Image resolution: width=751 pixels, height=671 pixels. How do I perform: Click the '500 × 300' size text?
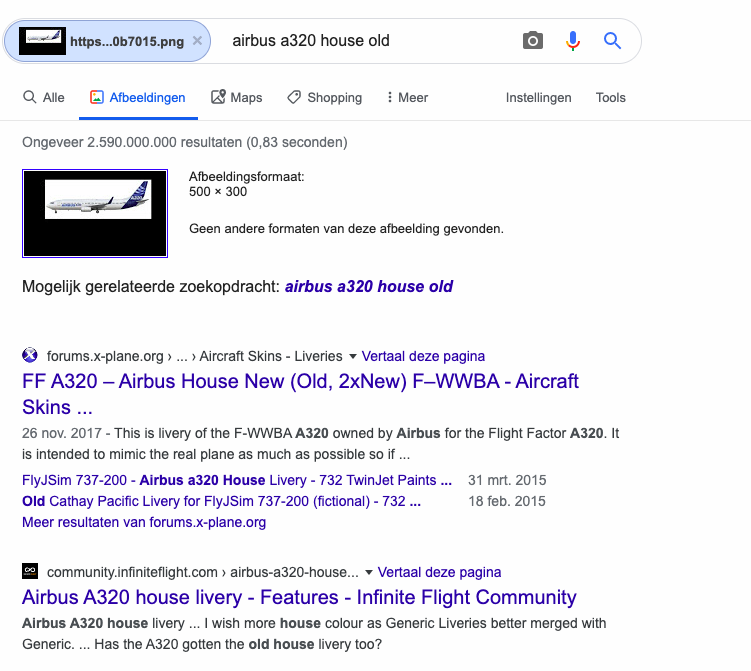[218, 192]
